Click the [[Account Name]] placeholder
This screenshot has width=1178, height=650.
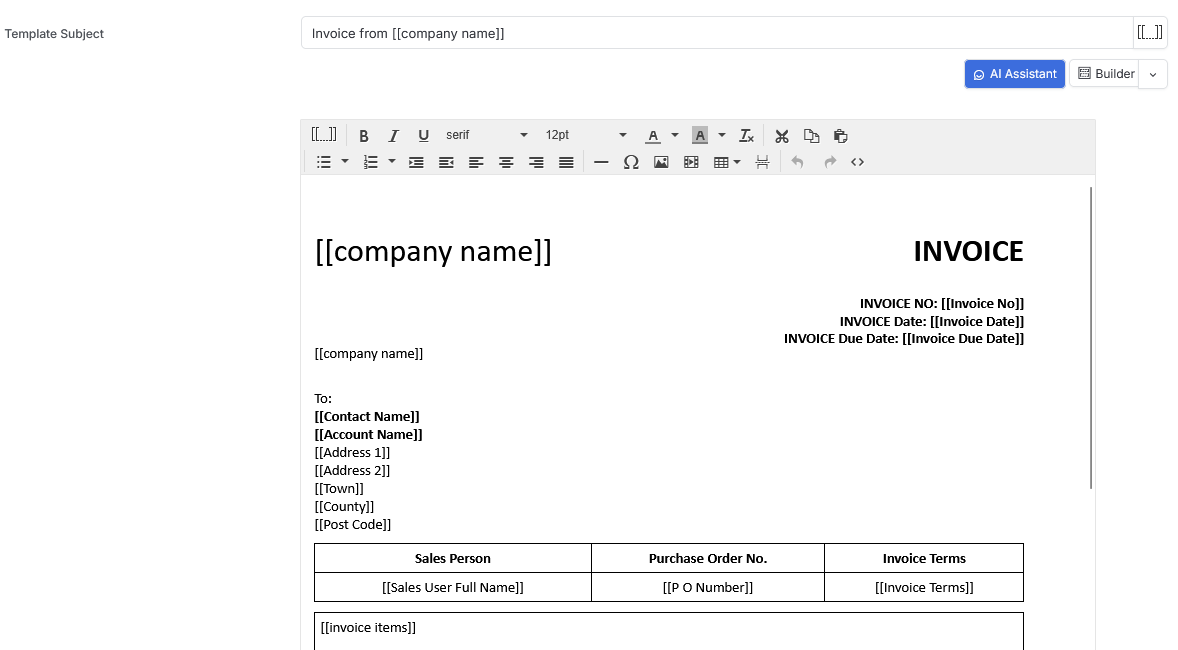click(x=369, y=434)
